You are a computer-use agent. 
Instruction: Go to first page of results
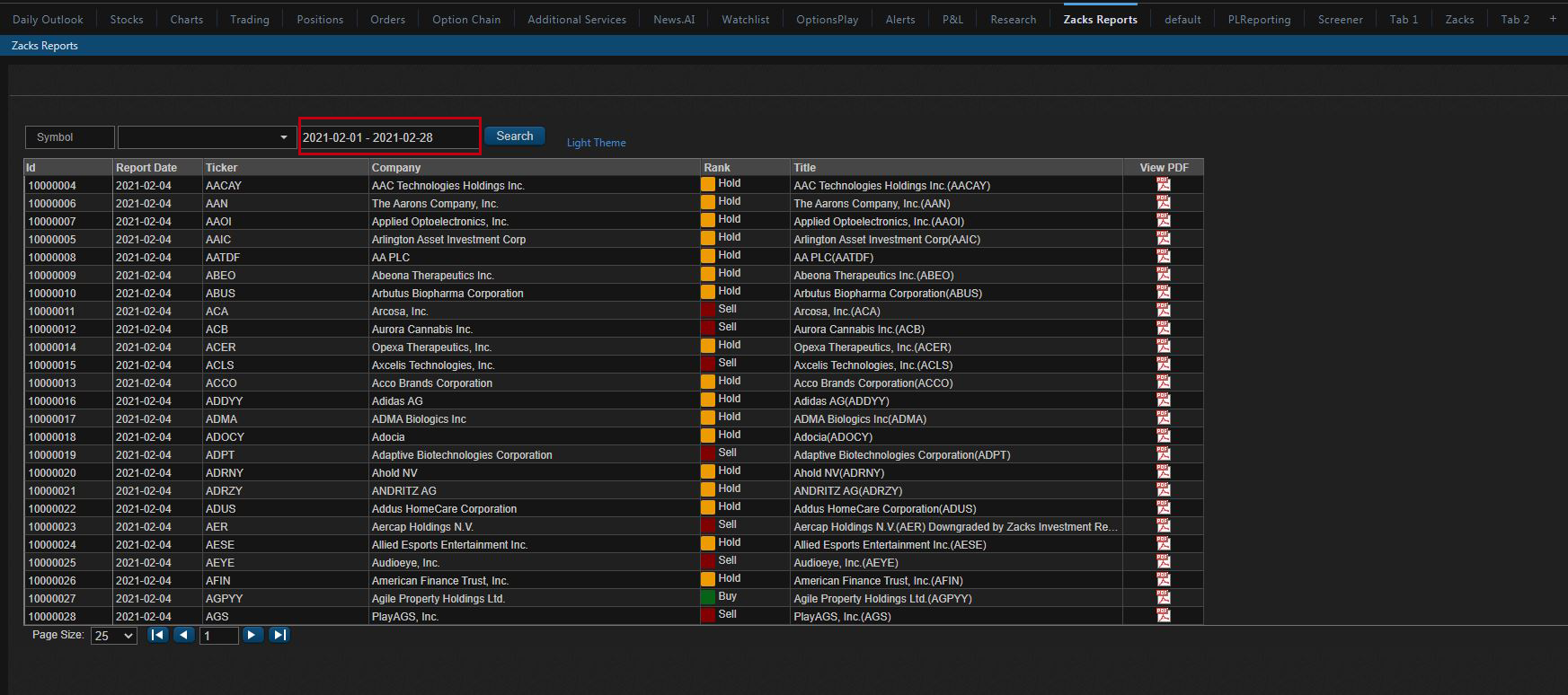click(158, 635)
